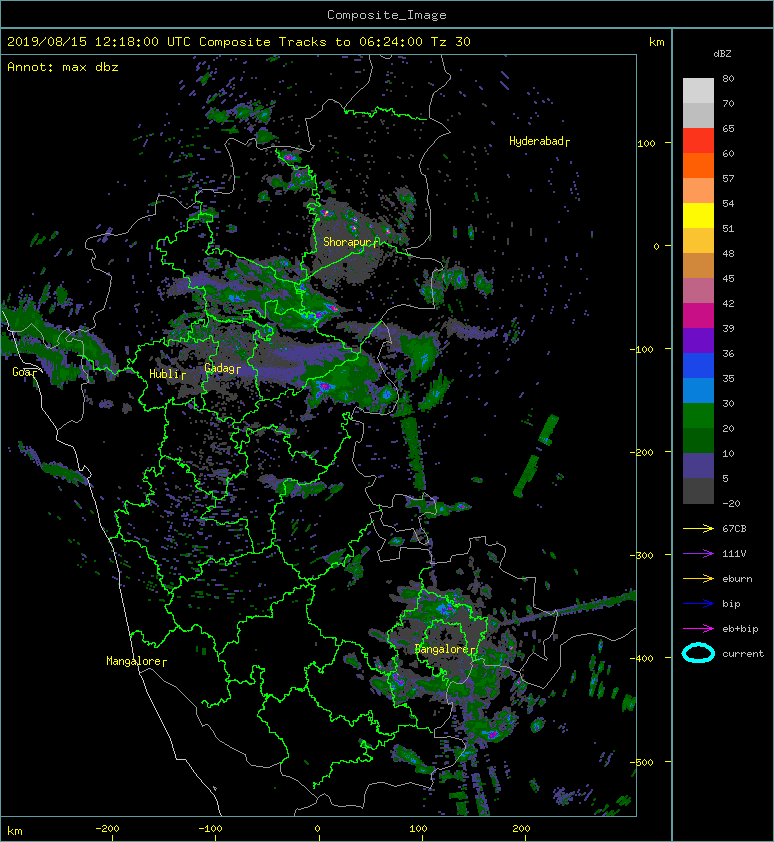
Task: Click the -100 tick on the vertical axis
Action: pos(643,350)
